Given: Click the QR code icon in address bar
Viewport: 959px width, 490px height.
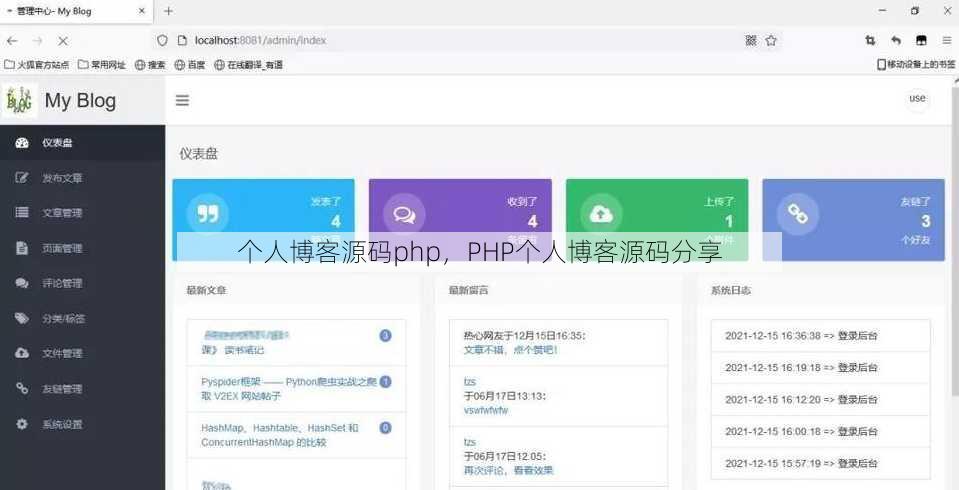Looking at the screenshot, I should [x=751, y=40].
